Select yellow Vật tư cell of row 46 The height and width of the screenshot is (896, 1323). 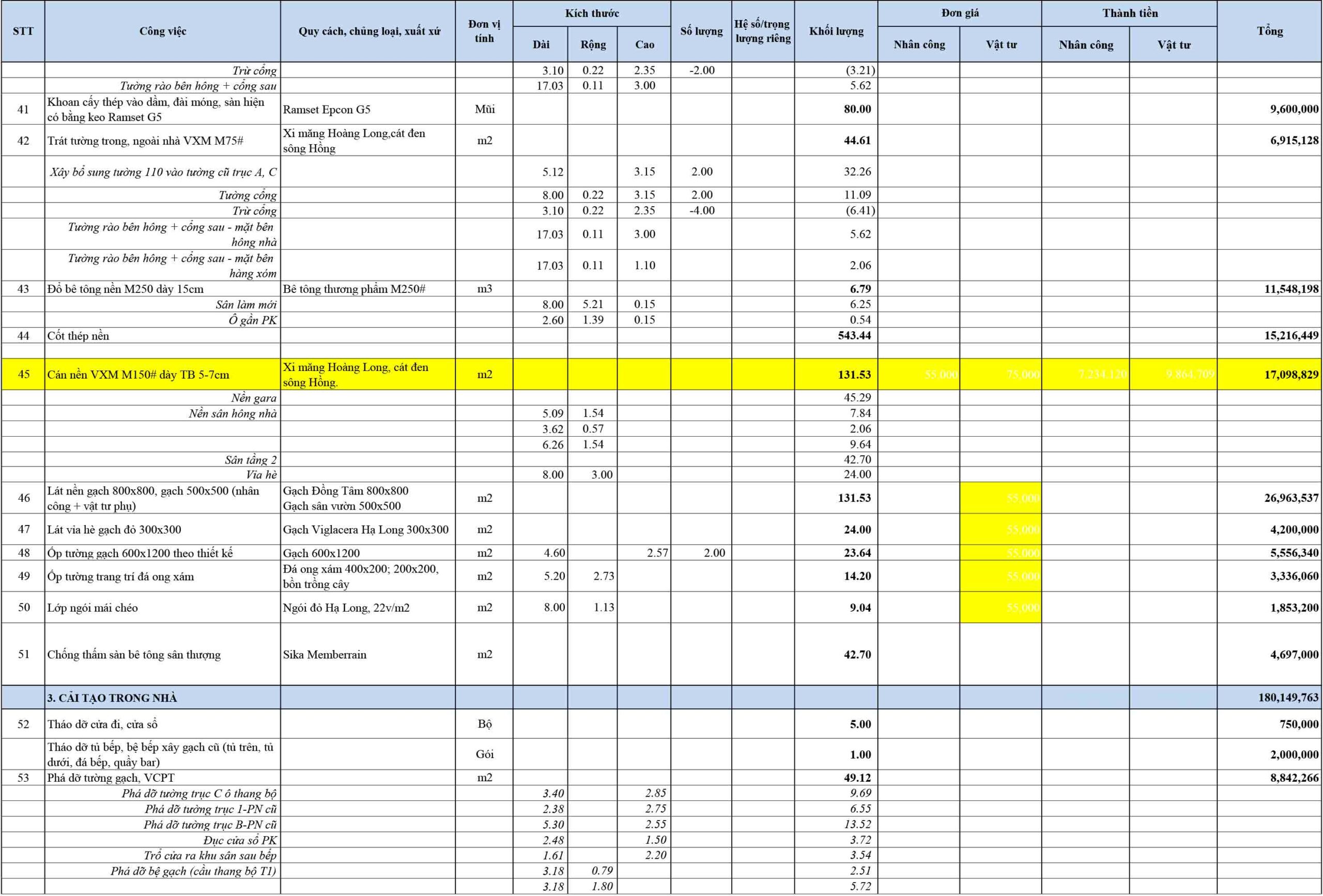pos(1000,498)
